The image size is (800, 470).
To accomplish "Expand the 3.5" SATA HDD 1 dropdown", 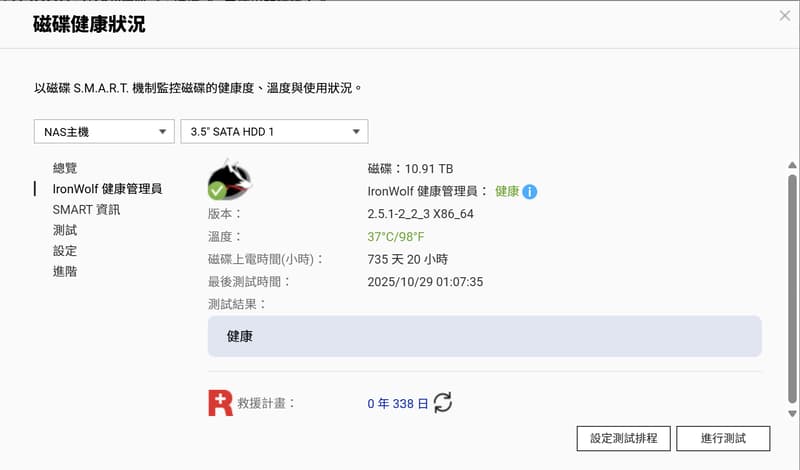I will click(x=274, y=131).
